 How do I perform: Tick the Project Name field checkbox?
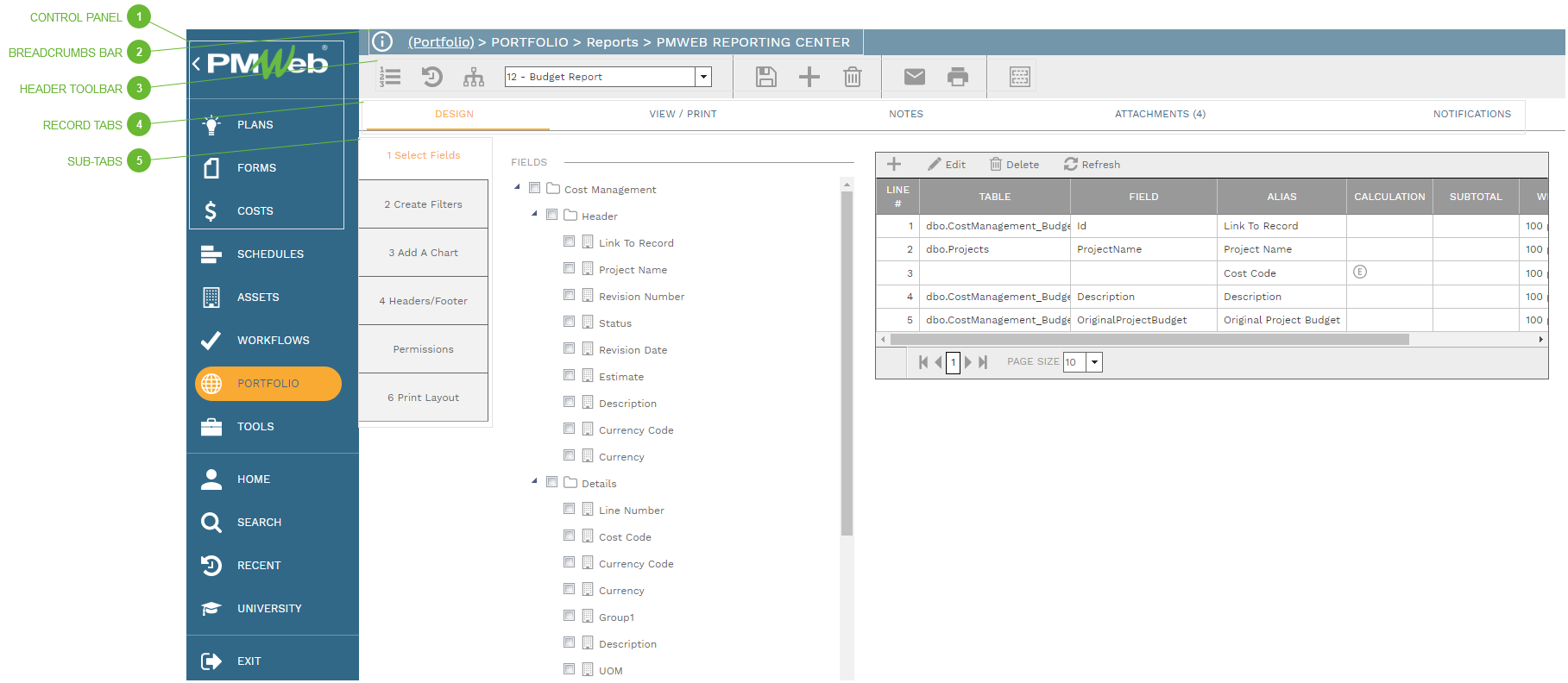(x=569, y=268)
